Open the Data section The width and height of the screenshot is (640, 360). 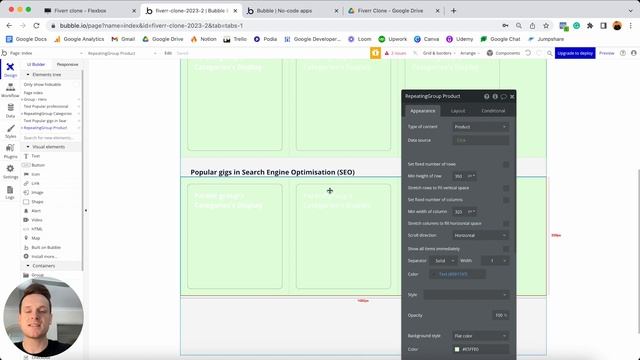[x=10, y=111]
